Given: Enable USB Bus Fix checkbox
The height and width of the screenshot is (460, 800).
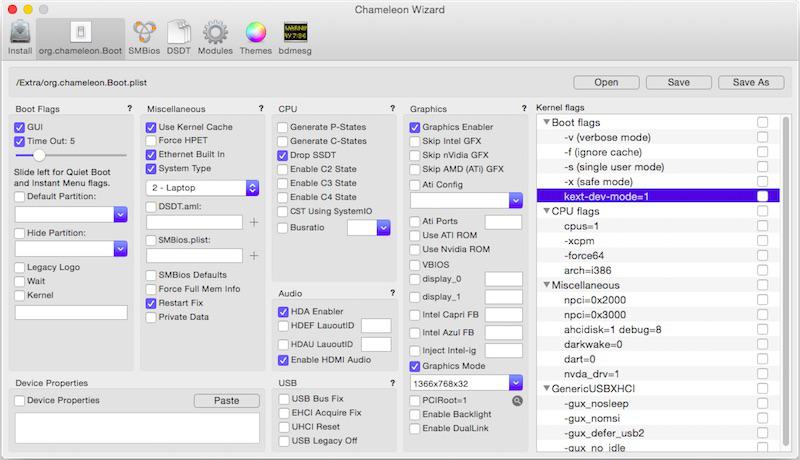Looking at the screenshot, I should pos(284,399).
